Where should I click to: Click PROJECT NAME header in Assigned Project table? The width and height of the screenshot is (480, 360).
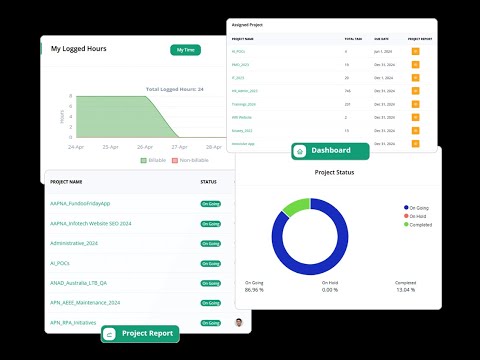point(242,39)
